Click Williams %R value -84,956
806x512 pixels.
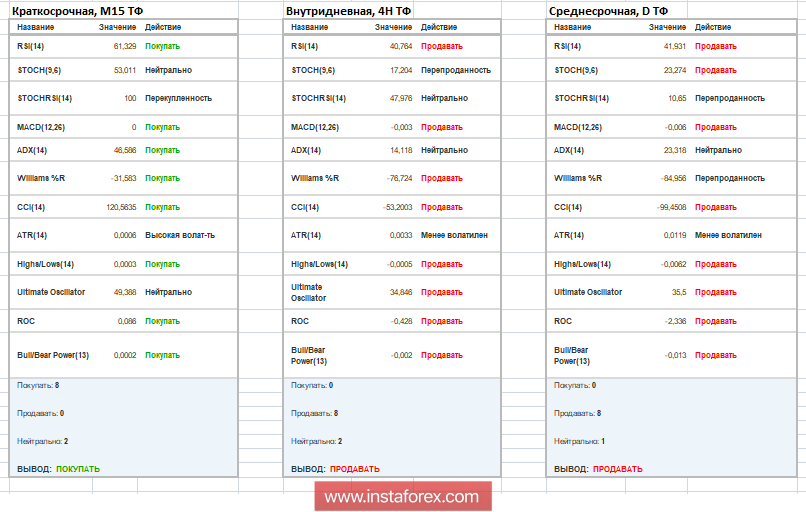pos(673,178)
